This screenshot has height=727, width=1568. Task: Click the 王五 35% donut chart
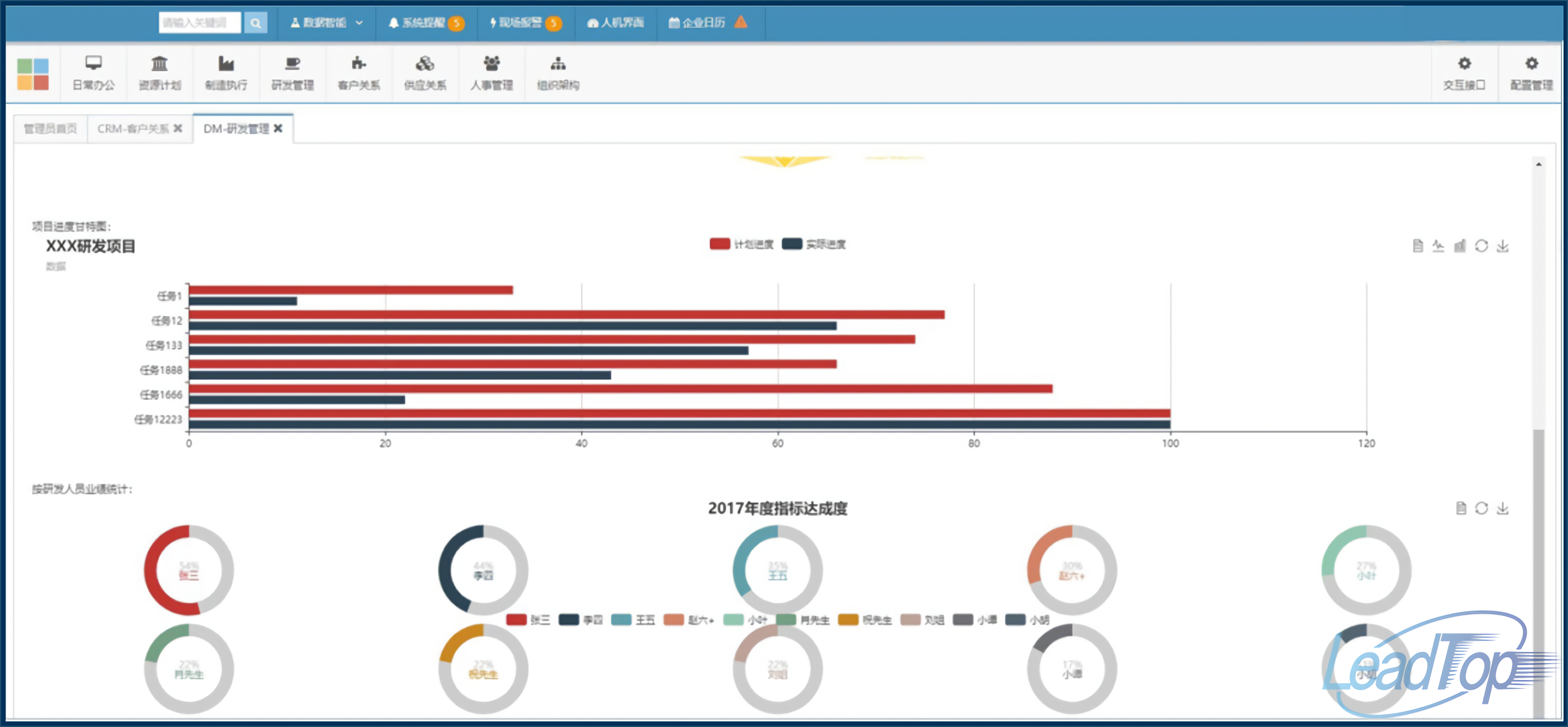[x=777, y=570]
